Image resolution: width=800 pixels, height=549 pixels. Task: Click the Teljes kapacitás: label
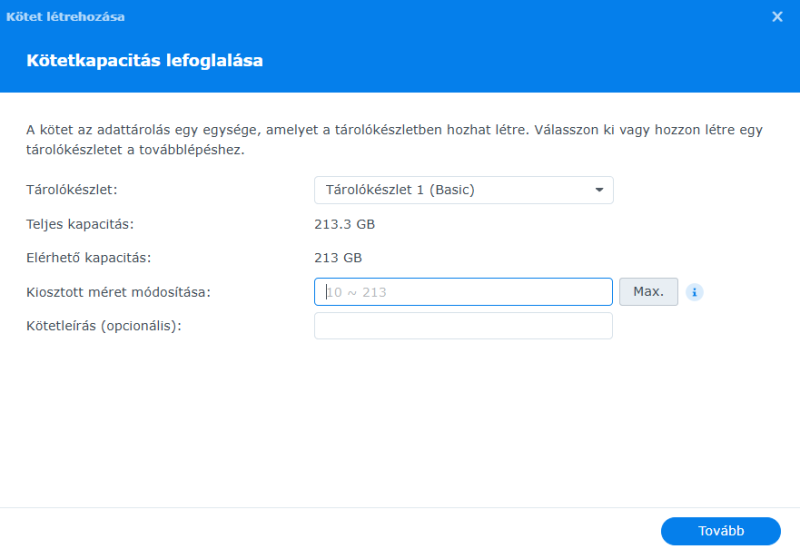[x=80, y=223]
